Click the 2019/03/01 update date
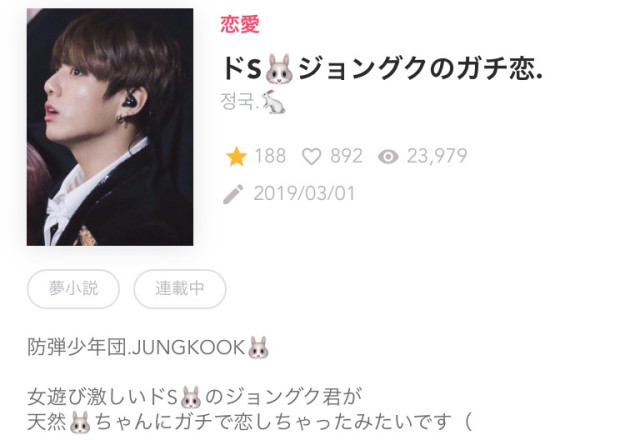 304,194
